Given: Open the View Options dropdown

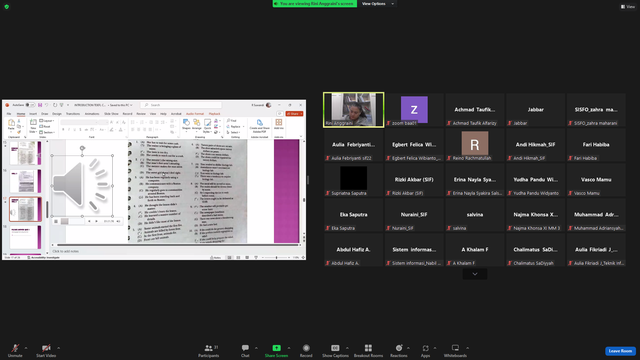Looking at the screenshot, I should pos(378,4).
